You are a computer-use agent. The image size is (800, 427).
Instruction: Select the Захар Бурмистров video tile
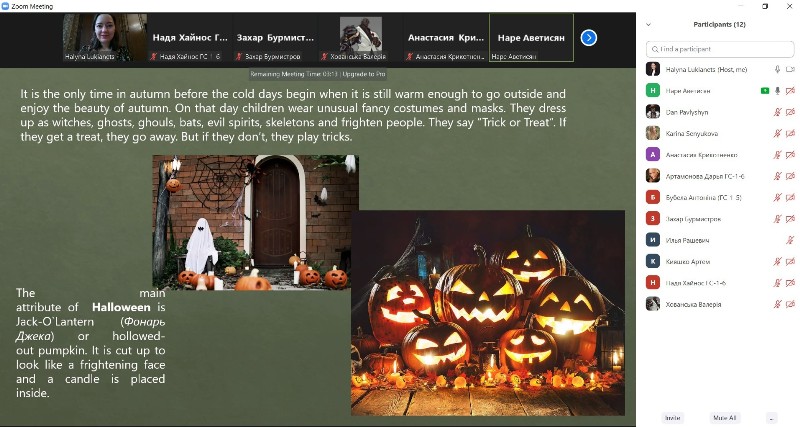click(x=275, y=38)
